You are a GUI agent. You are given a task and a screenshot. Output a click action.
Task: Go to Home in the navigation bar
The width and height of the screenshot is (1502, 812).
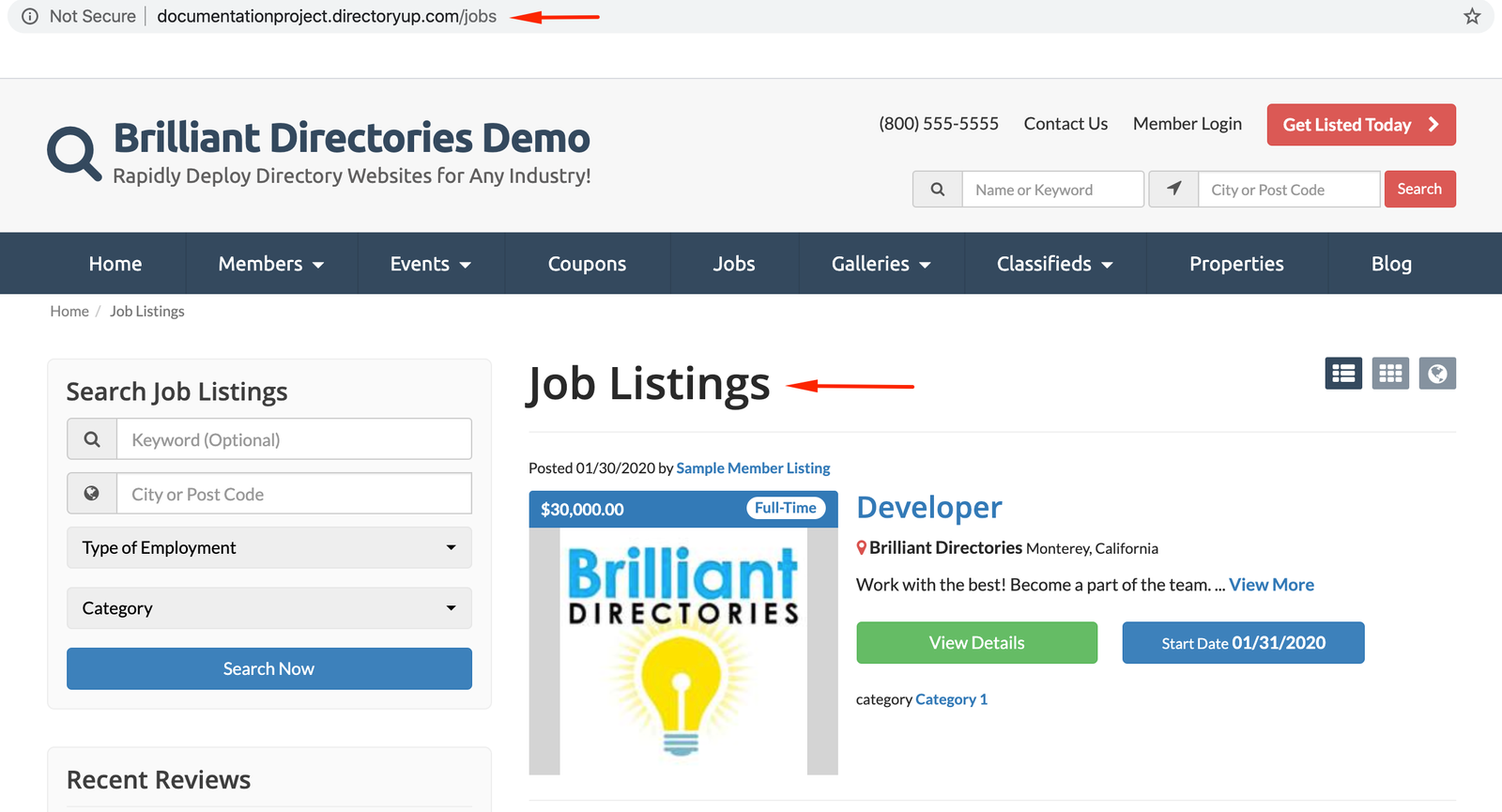(115, 264)
